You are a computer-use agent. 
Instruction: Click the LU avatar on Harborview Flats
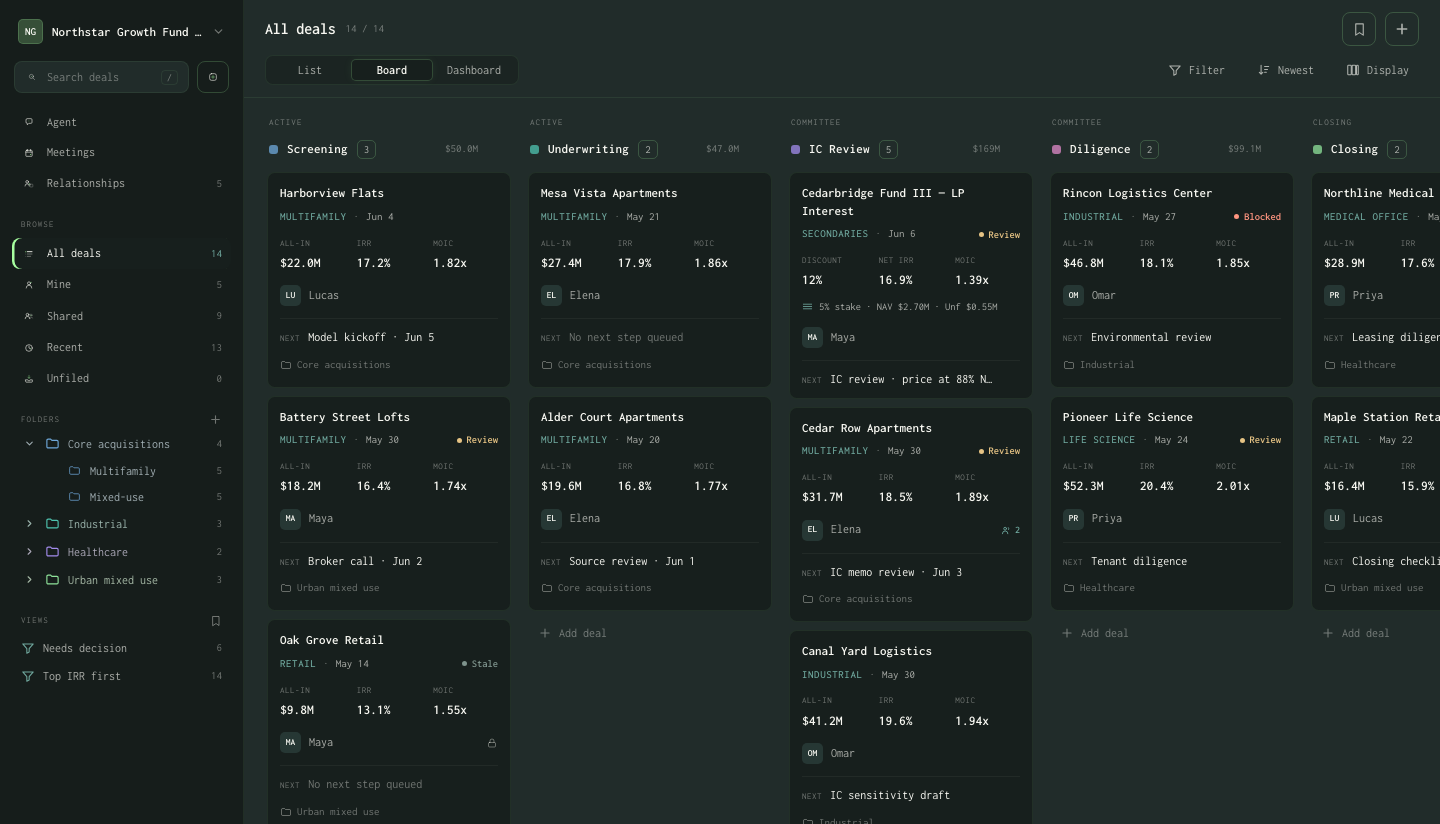point(290,295)
